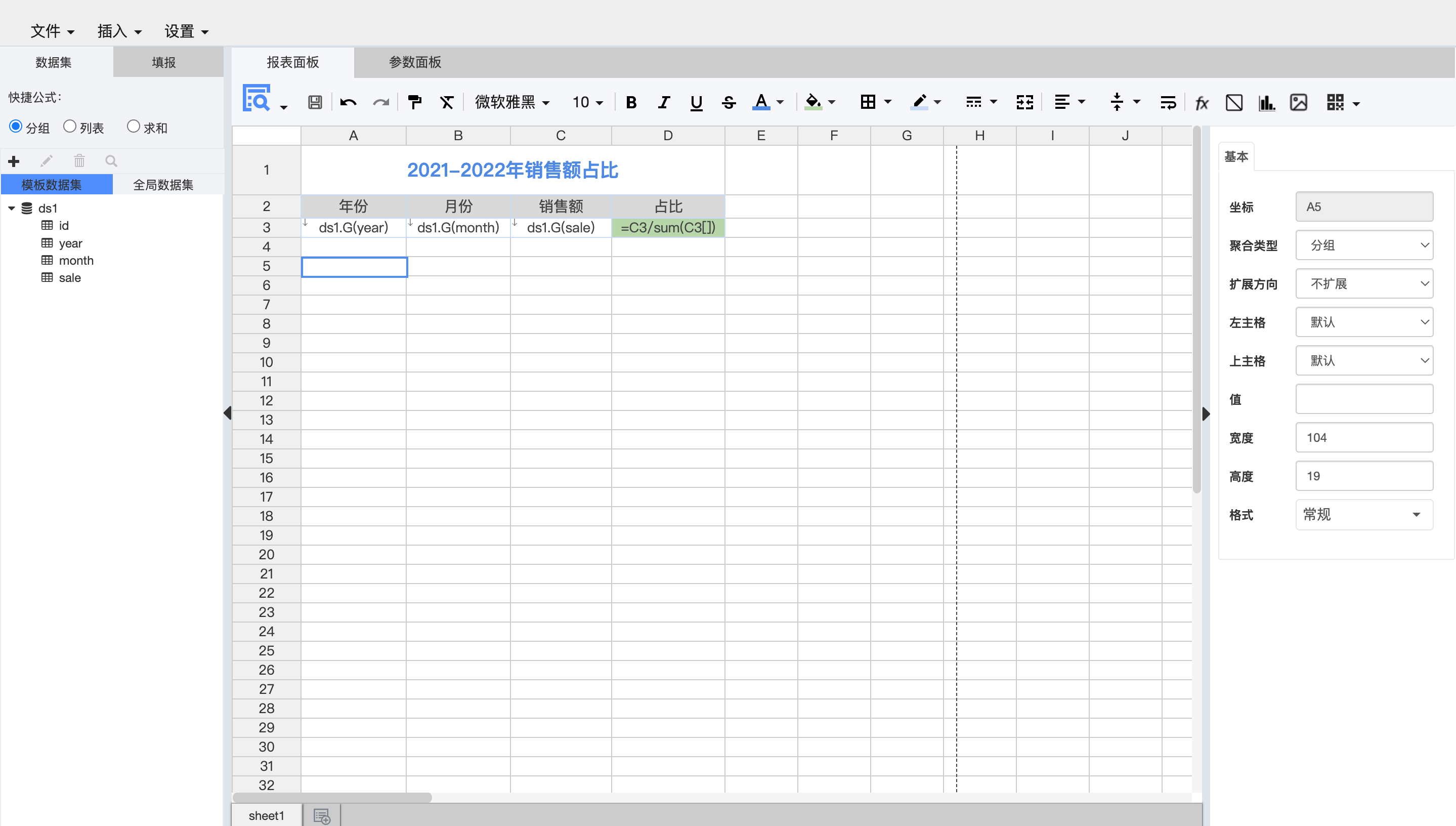Delete dataset with trash icon
1456x826 pixels.
click(79, 161)
